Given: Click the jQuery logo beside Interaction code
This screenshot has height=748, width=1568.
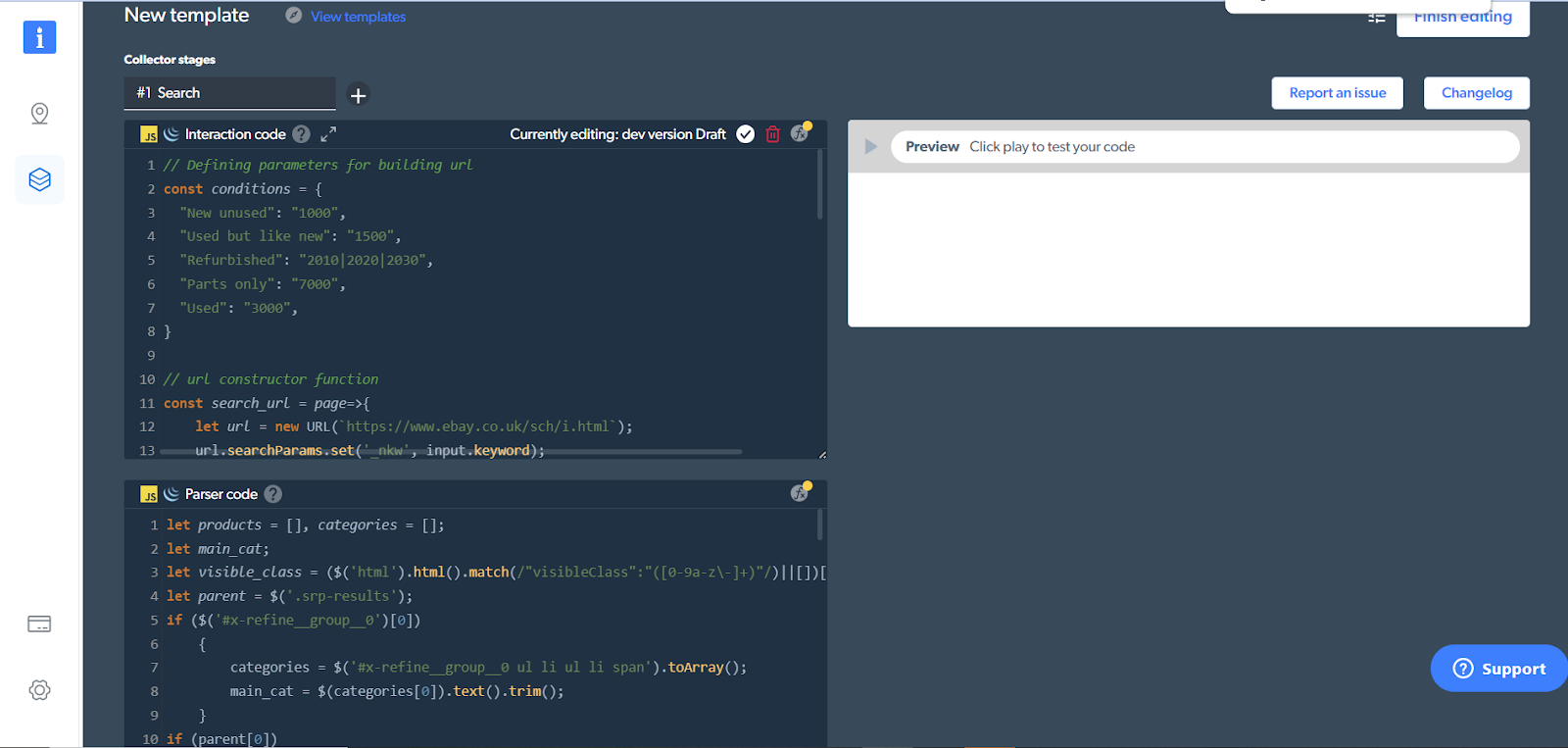Looking at the screenshot, I should tap(171, 134).
